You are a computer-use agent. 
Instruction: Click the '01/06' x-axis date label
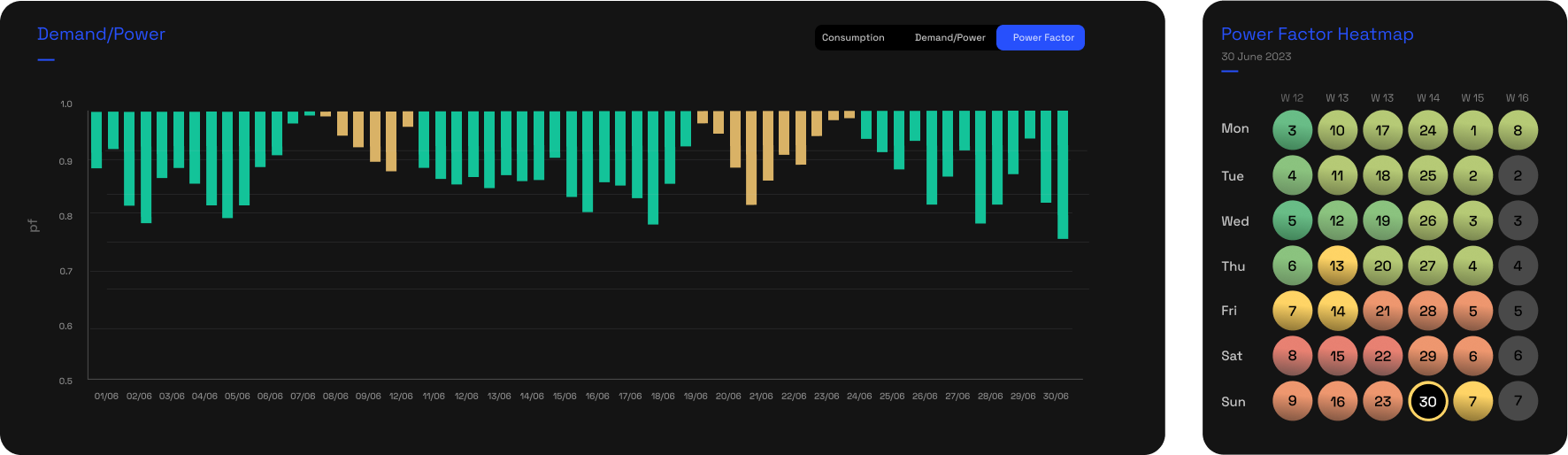[106, 397]
